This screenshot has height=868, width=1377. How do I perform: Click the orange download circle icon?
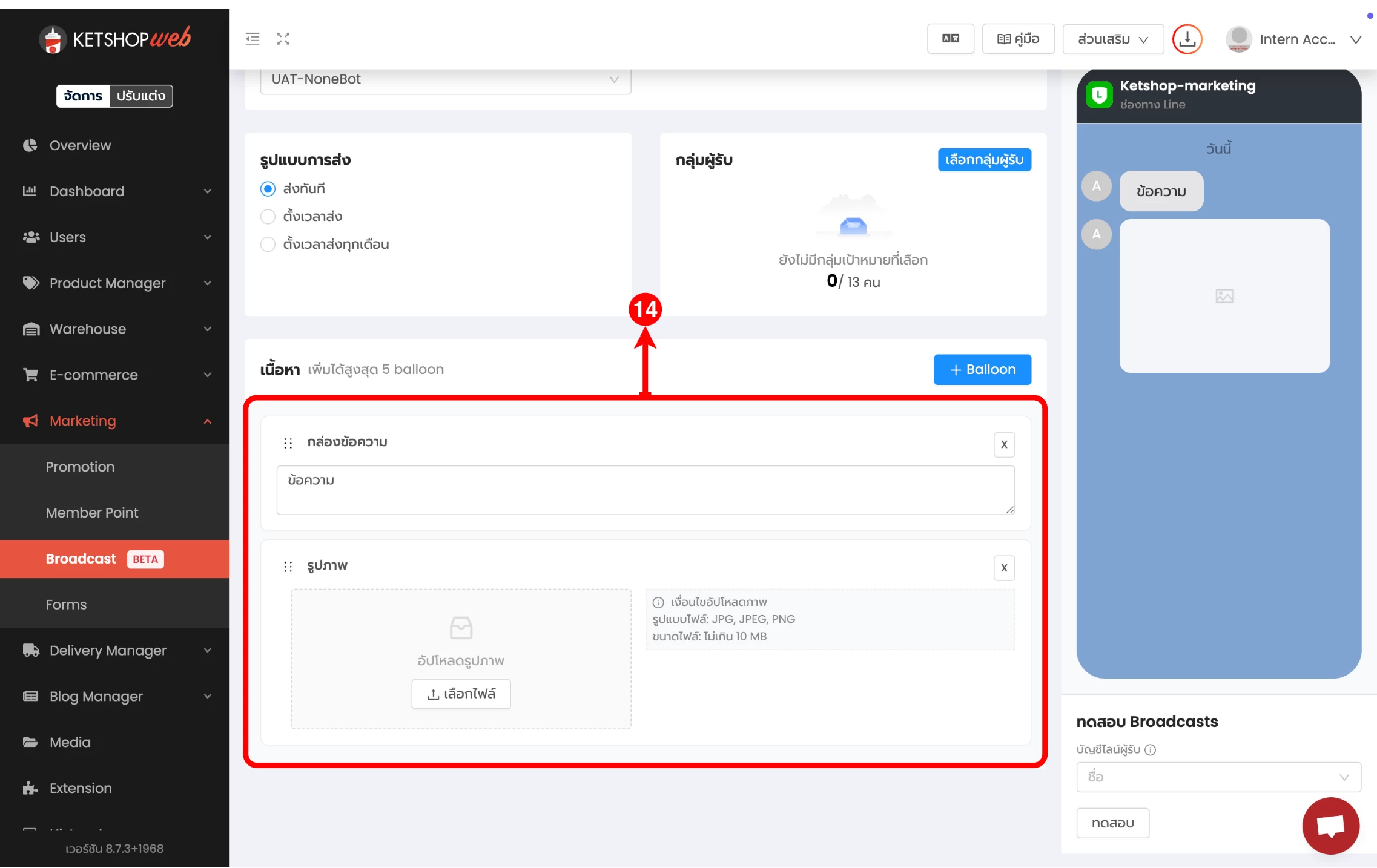(1187, 39)
